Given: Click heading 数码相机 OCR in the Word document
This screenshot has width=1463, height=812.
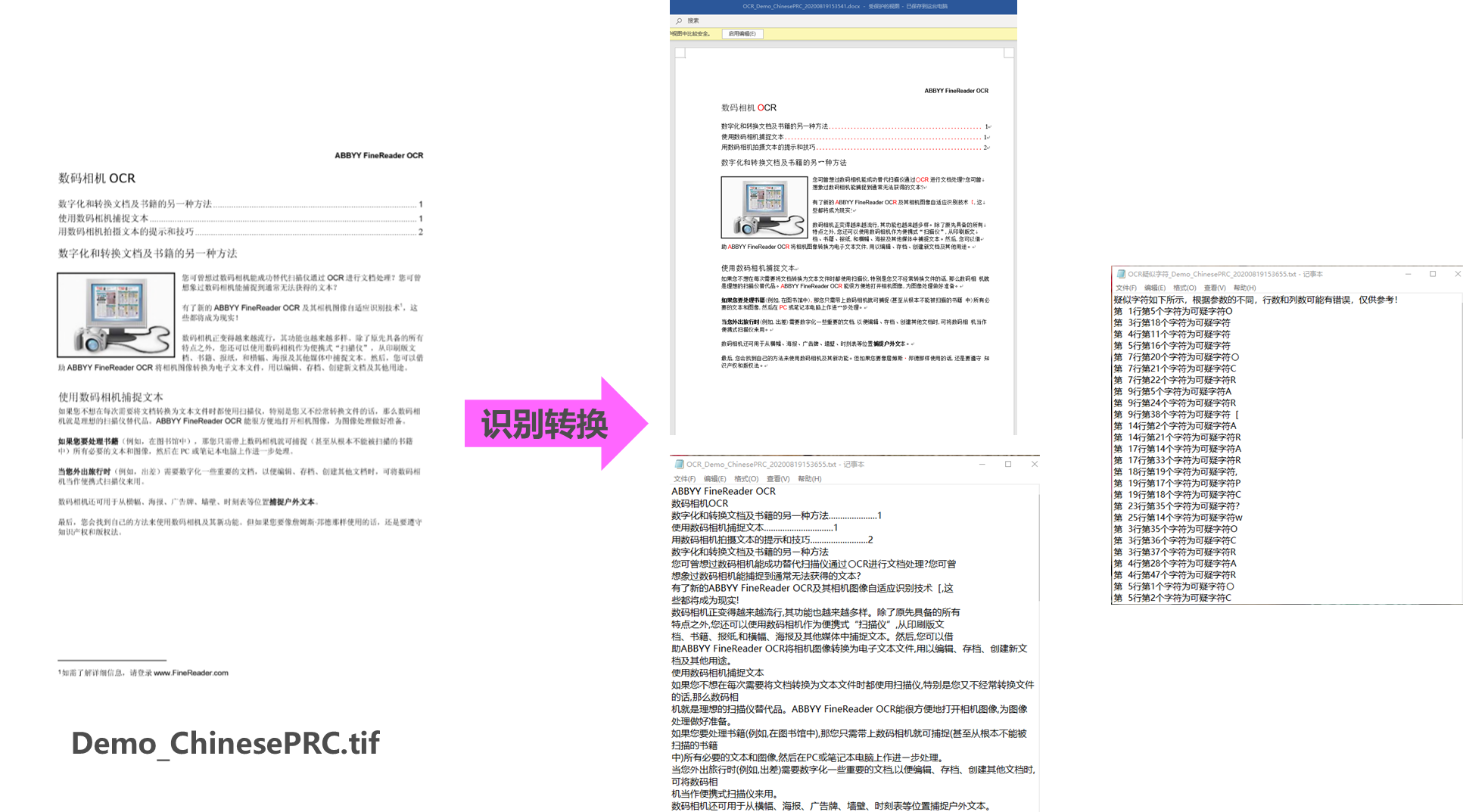Looking at the screenshot, I should pyautogui.click(x=749, y=107).
